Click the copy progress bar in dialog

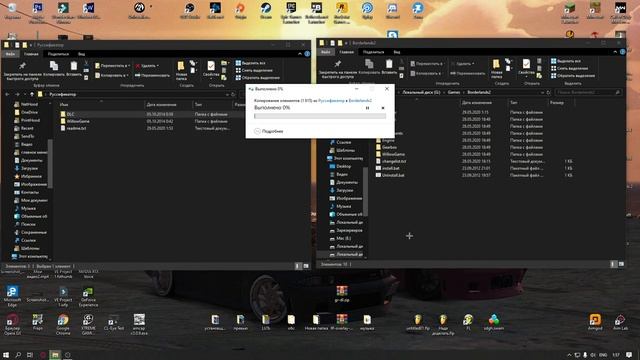point(320,116)
